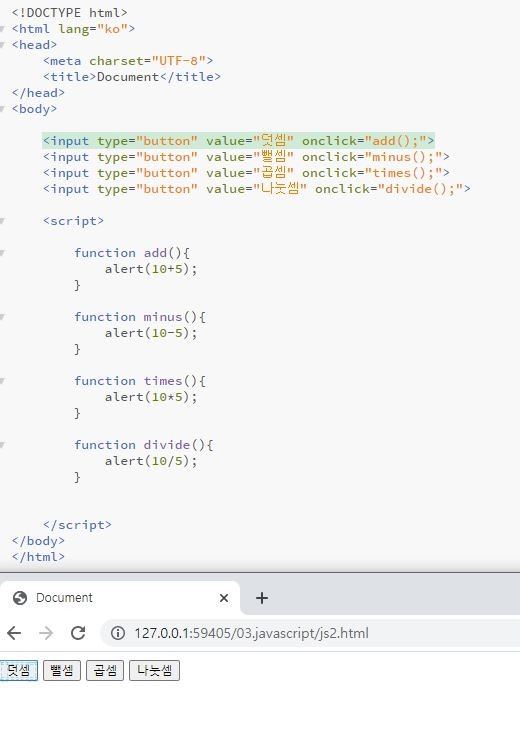Screen dimensions: 520x754
Task: Click the globe favicon on Document tab
Action: click(20, 598)
